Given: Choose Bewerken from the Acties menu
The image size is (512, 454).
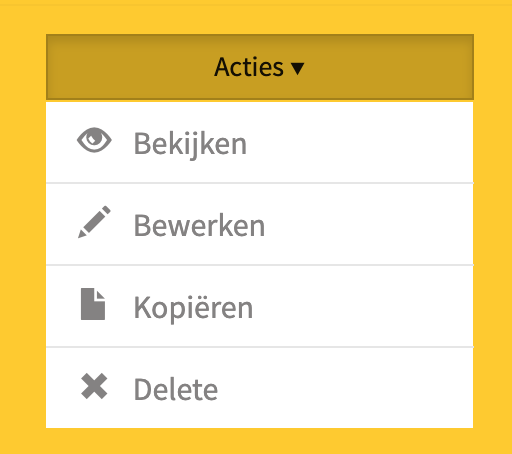Looking at the screenshot, I should coord(260,224).
